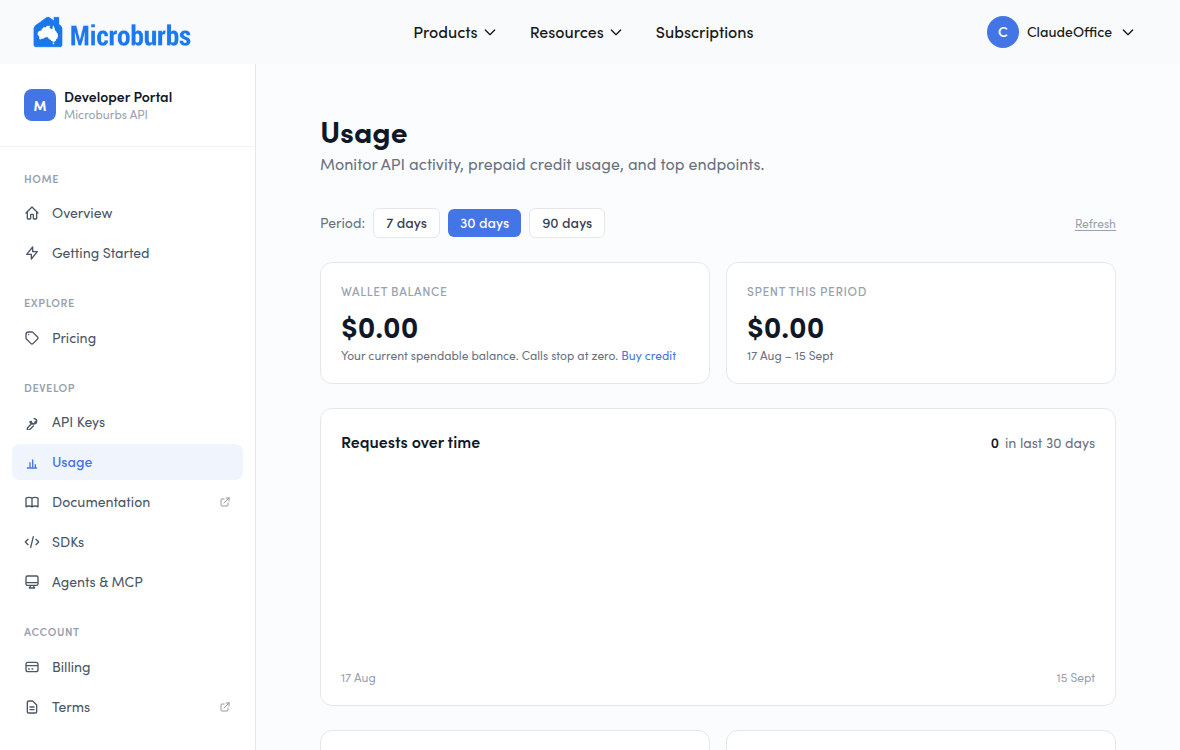Click the Agents & MCP monitor icon
Screen dimensions: 1180x750
coord(32,582)
